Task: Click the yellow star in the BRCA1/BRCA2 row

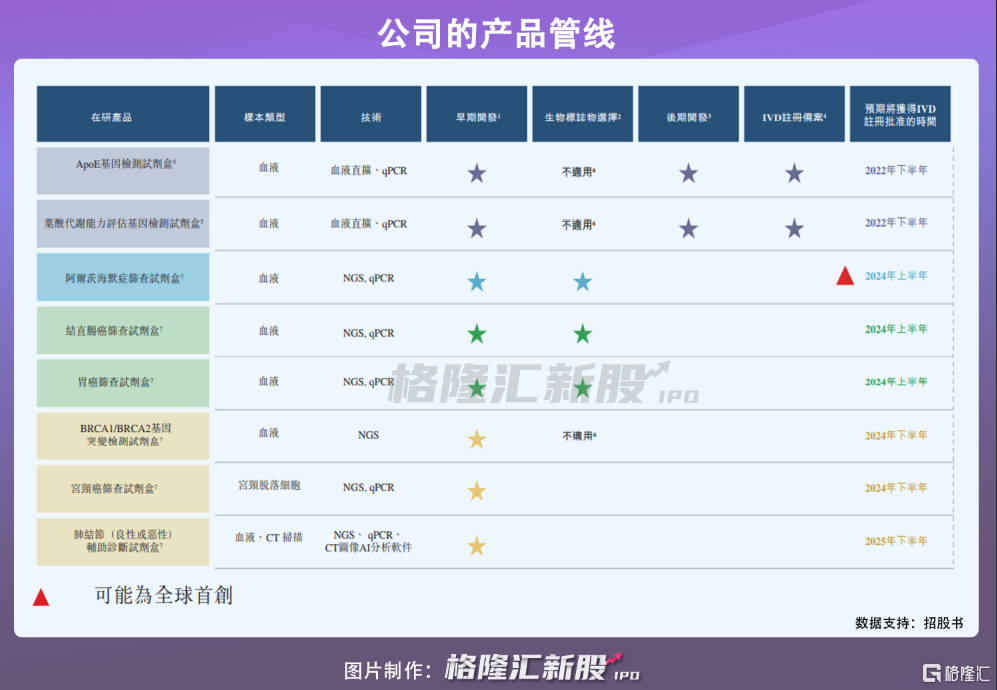Action: coord(477,438)
